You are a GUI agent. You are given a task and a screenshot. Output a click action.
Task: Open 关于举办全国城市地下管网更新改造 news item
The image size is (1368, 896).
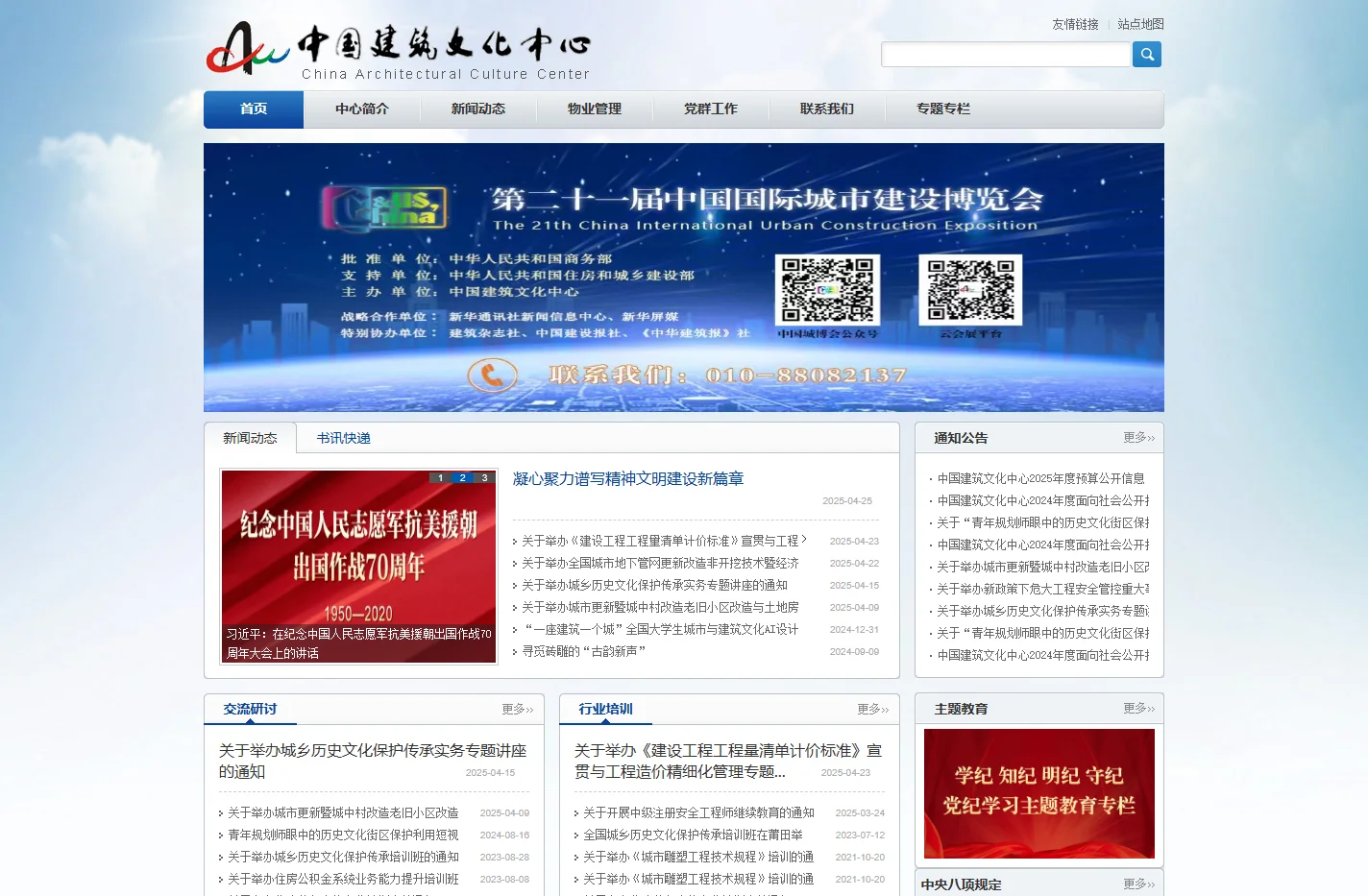pyautogui.click(x=660, y=563)
